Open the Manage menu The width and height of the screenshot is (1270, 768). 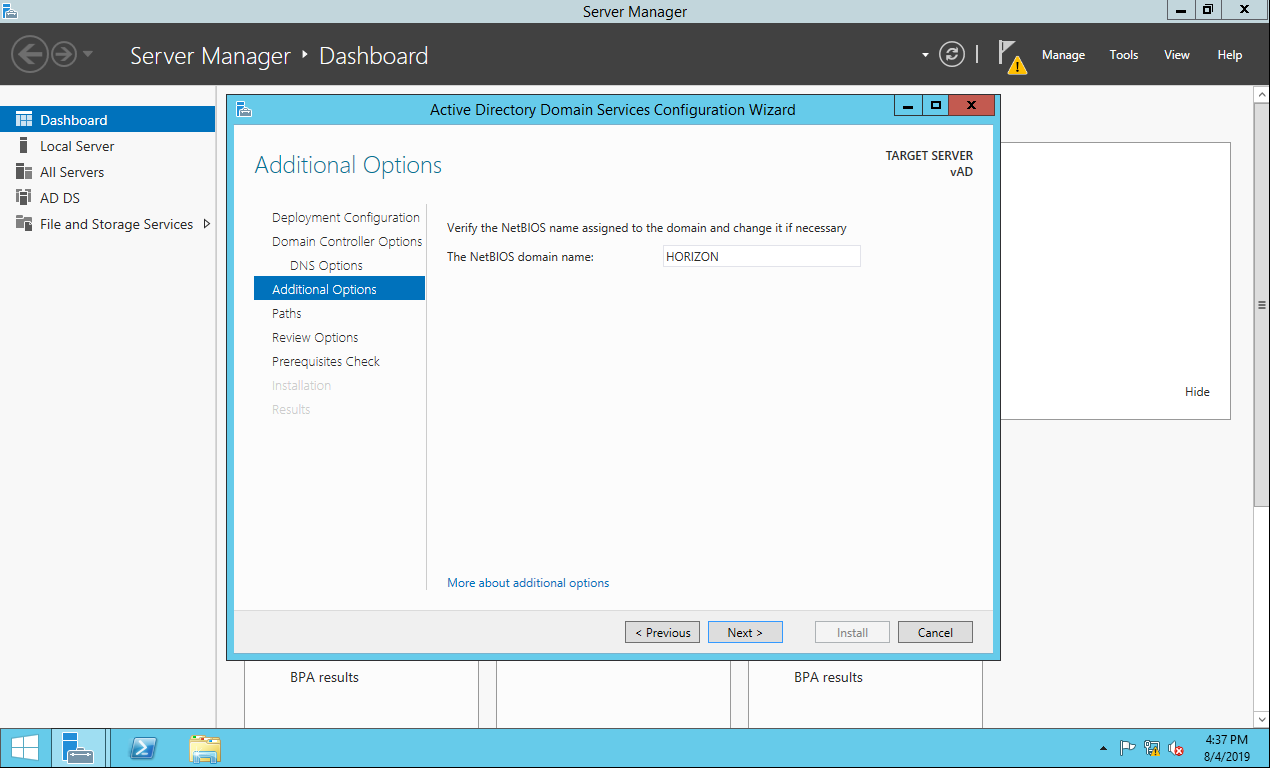point(1062,55)
